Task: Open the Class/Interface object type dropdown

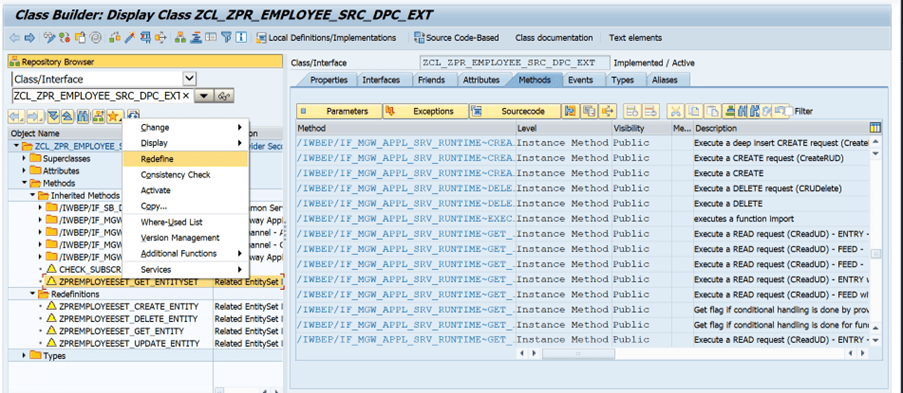Action: 189,79
